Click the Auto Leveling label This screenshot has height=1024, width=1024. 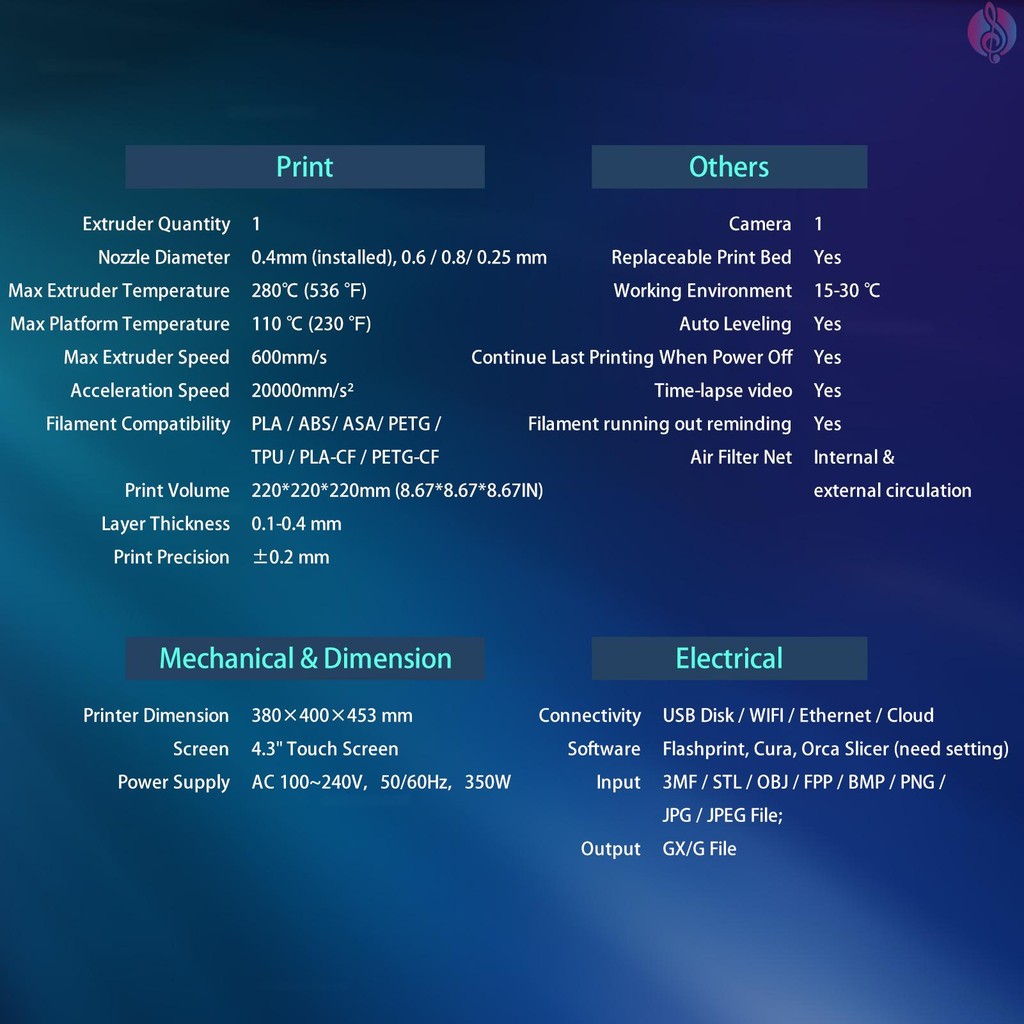click(x=735, y=324)
